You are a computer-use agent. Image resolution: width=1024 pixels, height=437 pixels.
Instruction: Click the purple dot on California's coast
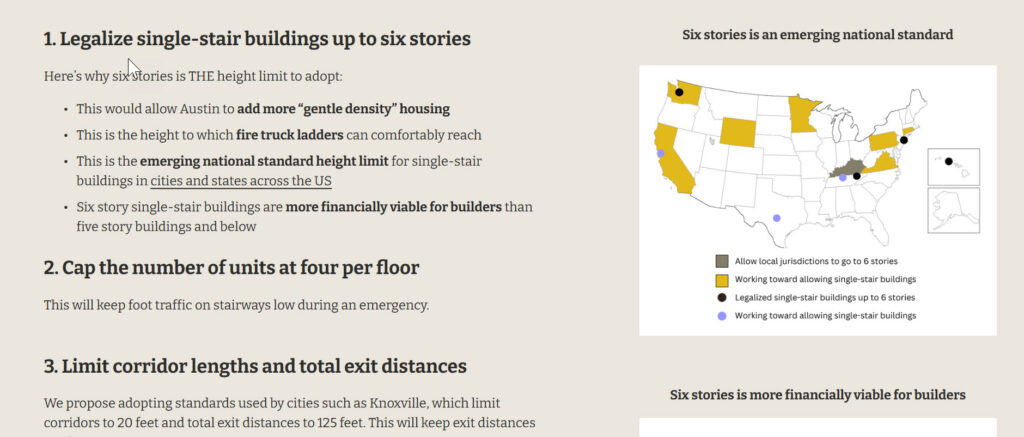660,154
